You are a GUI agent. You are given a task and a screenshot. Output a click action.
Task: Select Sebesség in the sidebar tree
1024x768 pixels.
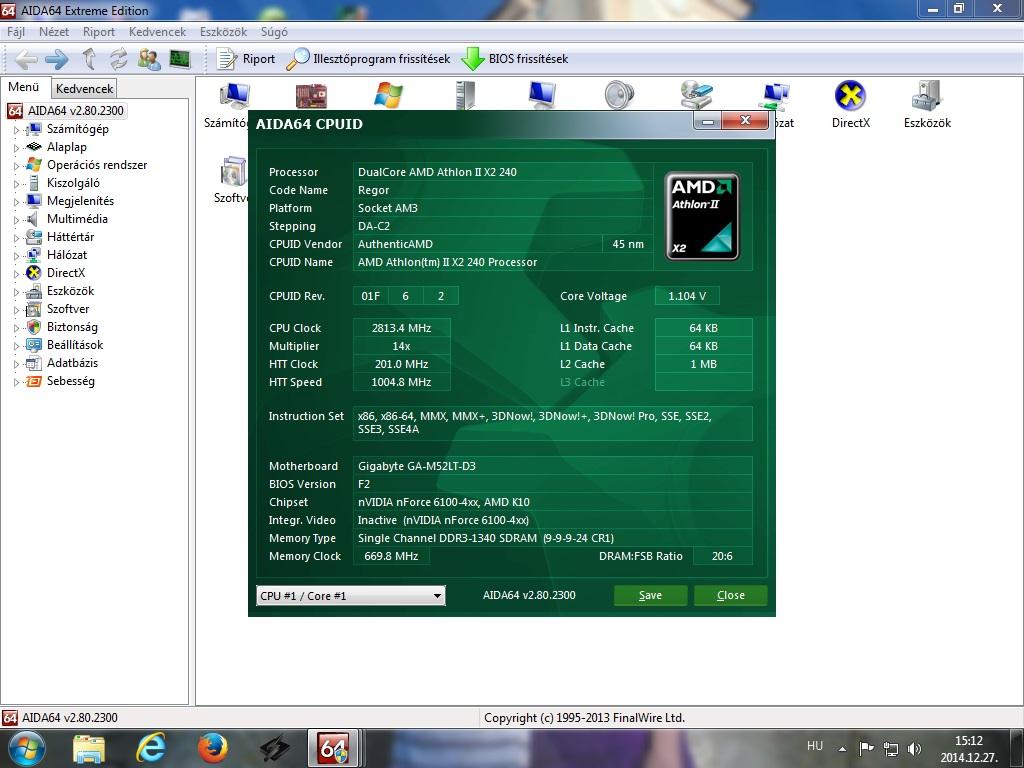70,381
